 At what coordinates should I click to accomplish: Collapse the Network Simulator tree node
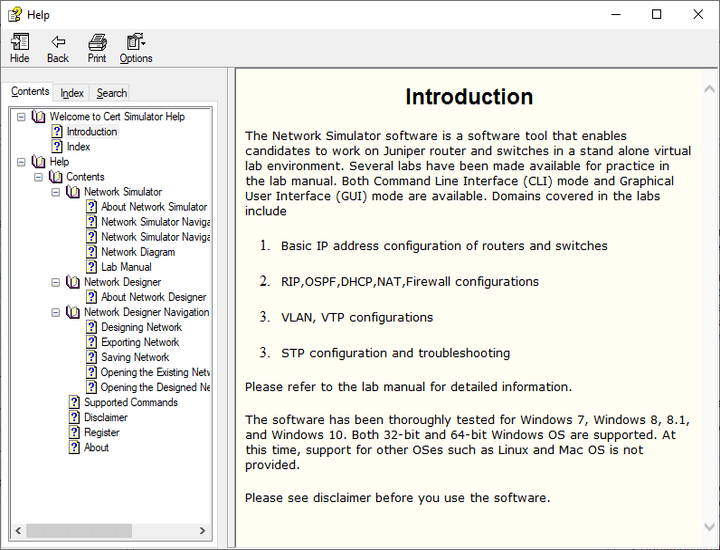click(x=56, y=192)
